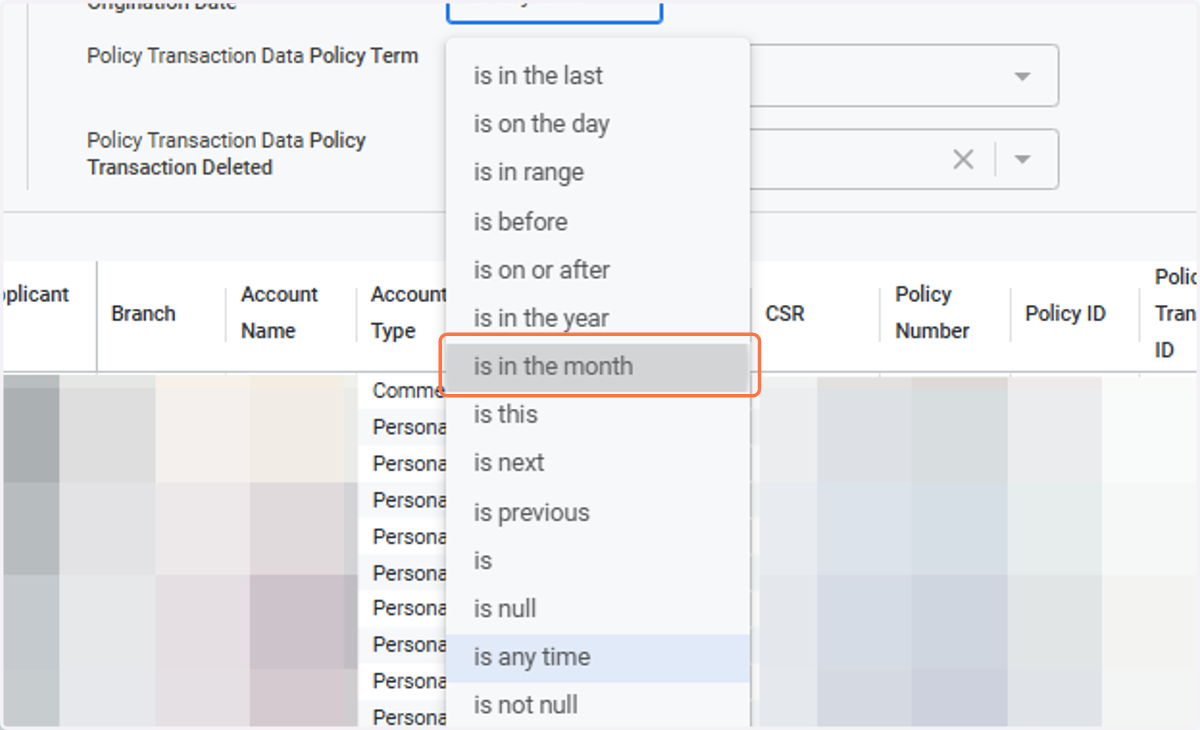Viewport: 1200px width, 730px height.
Task: Click the Policy ID column header
Action: (x=1065, y=313)
